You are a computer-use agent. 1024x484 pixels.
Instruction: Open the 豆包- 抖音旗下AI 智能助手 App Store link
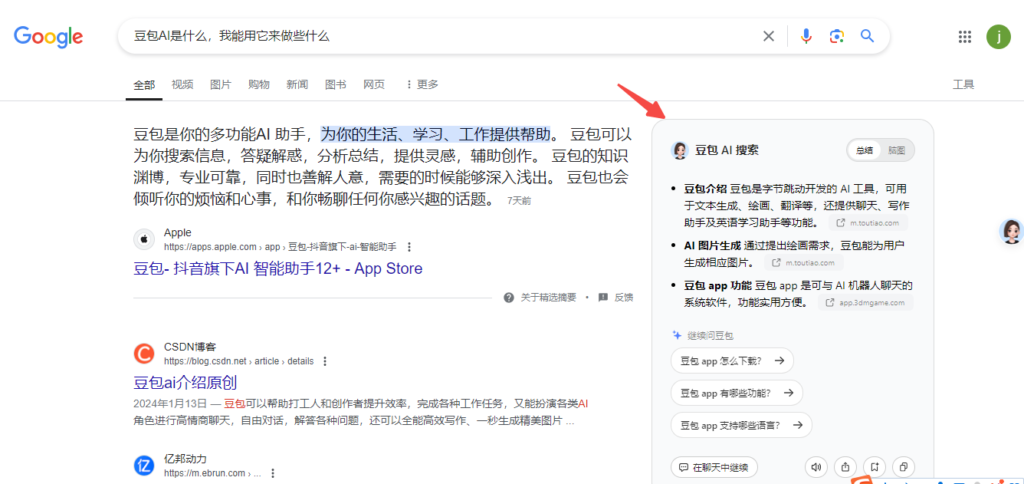pyautogui.click(x=278, y=268)
